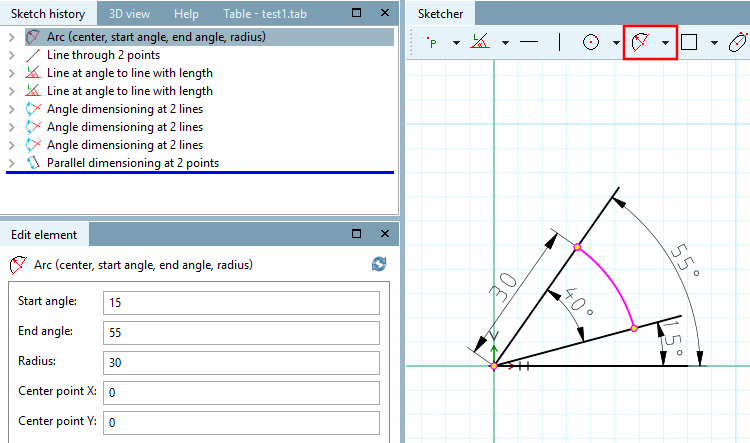
Task: Switch to the 3D view tab
Action: coord(129,14)
